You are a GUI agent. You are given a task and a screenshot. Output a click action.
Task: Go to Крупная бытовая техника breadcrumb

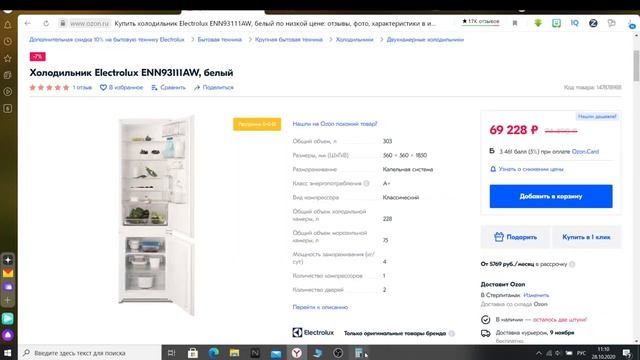click(289, 40)
